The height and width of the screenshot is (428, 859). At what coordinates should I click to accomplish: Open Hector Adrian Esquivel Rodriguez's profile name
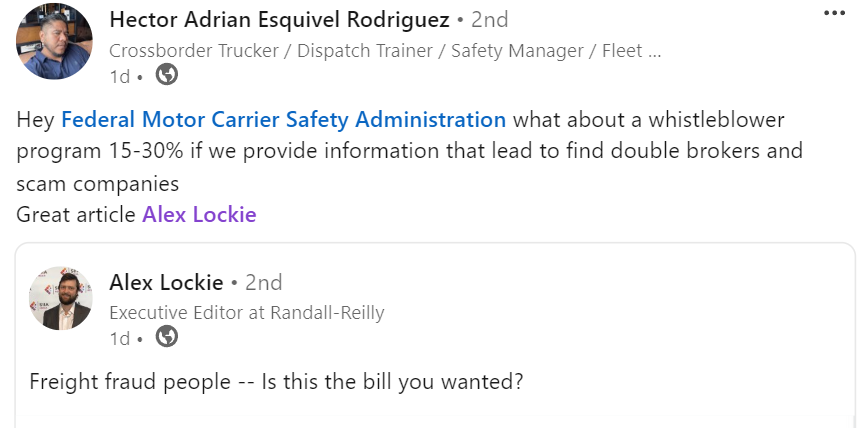(278, 19)
